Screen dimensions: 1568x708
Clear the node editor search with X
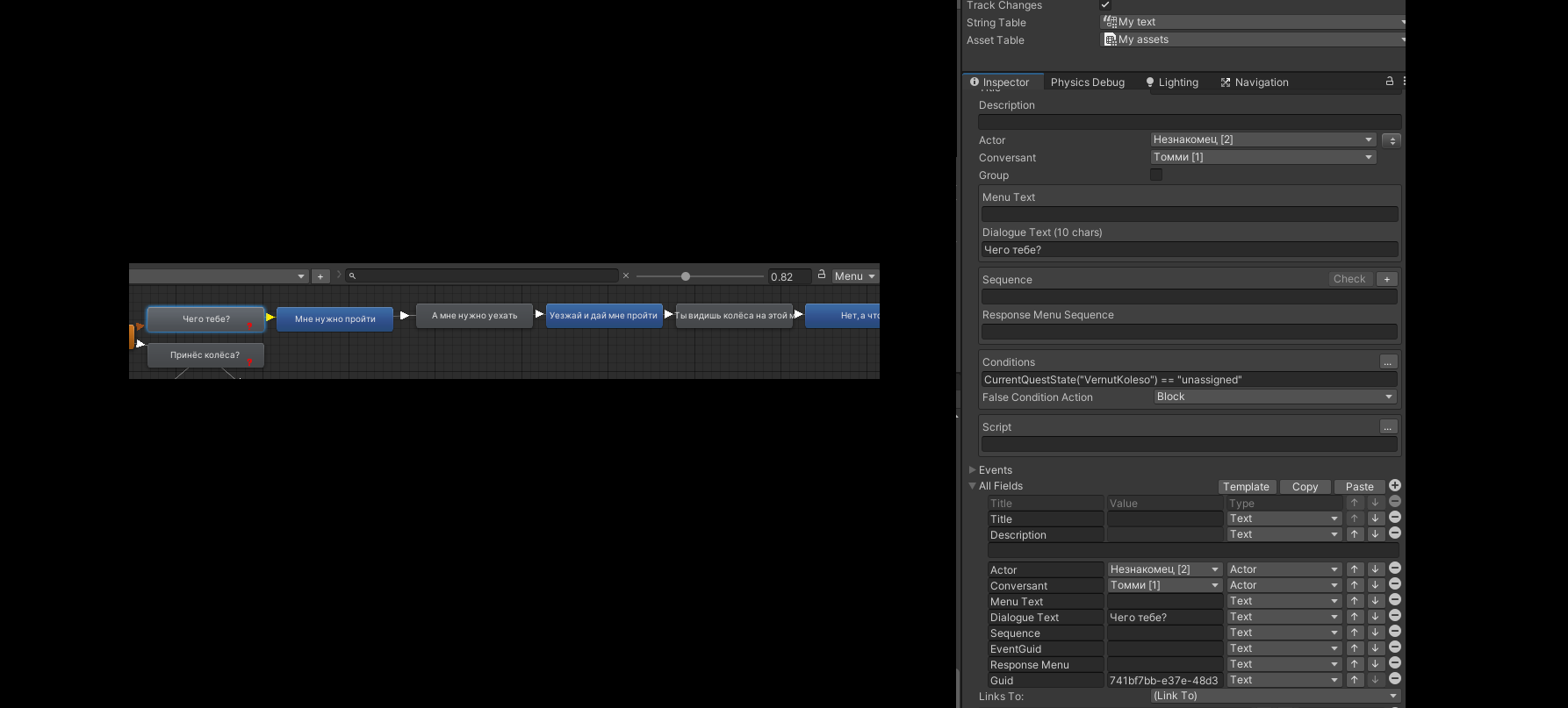point(626,275)
